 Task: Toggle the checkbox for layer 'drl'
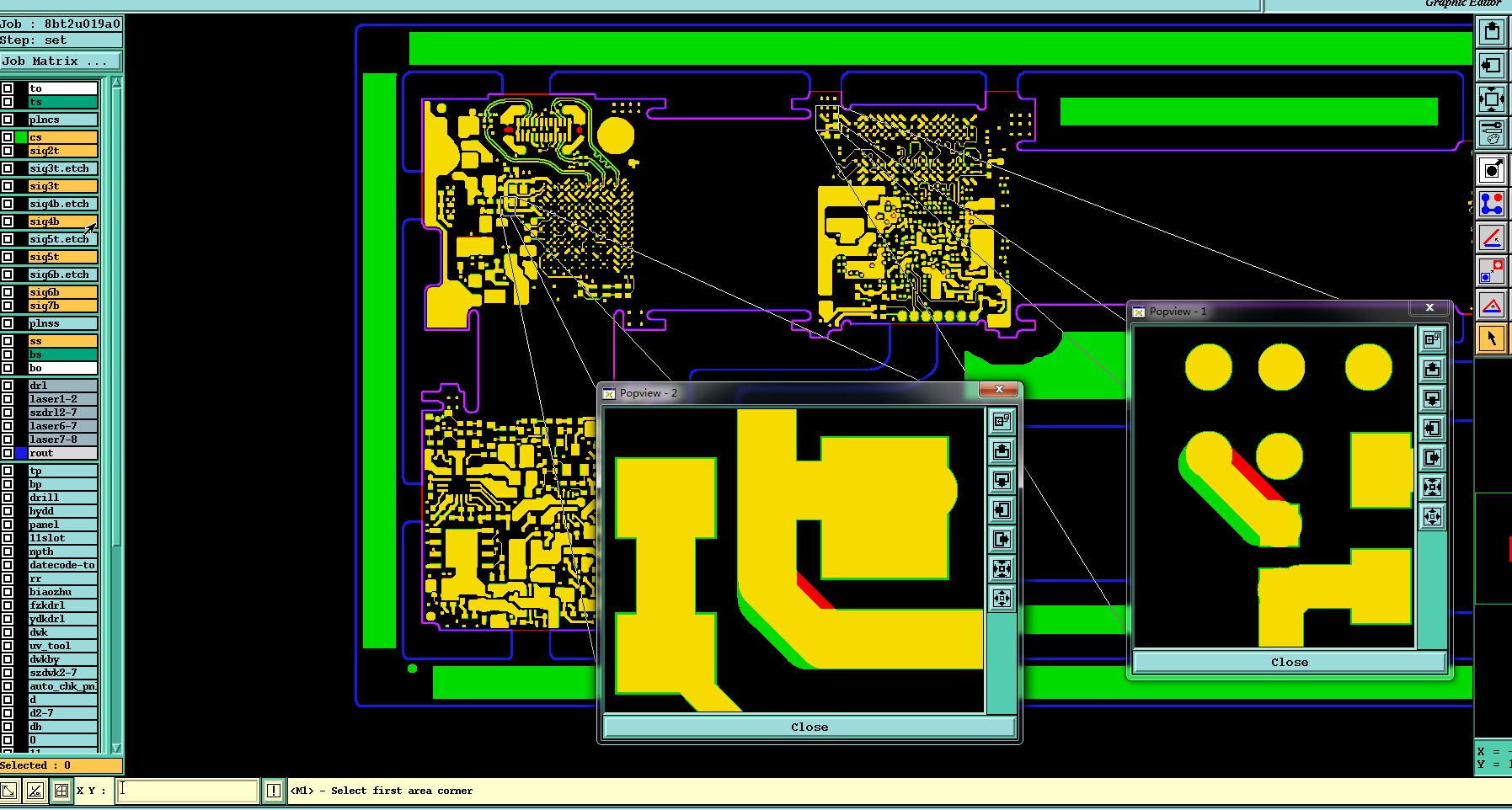coord(8,386)
